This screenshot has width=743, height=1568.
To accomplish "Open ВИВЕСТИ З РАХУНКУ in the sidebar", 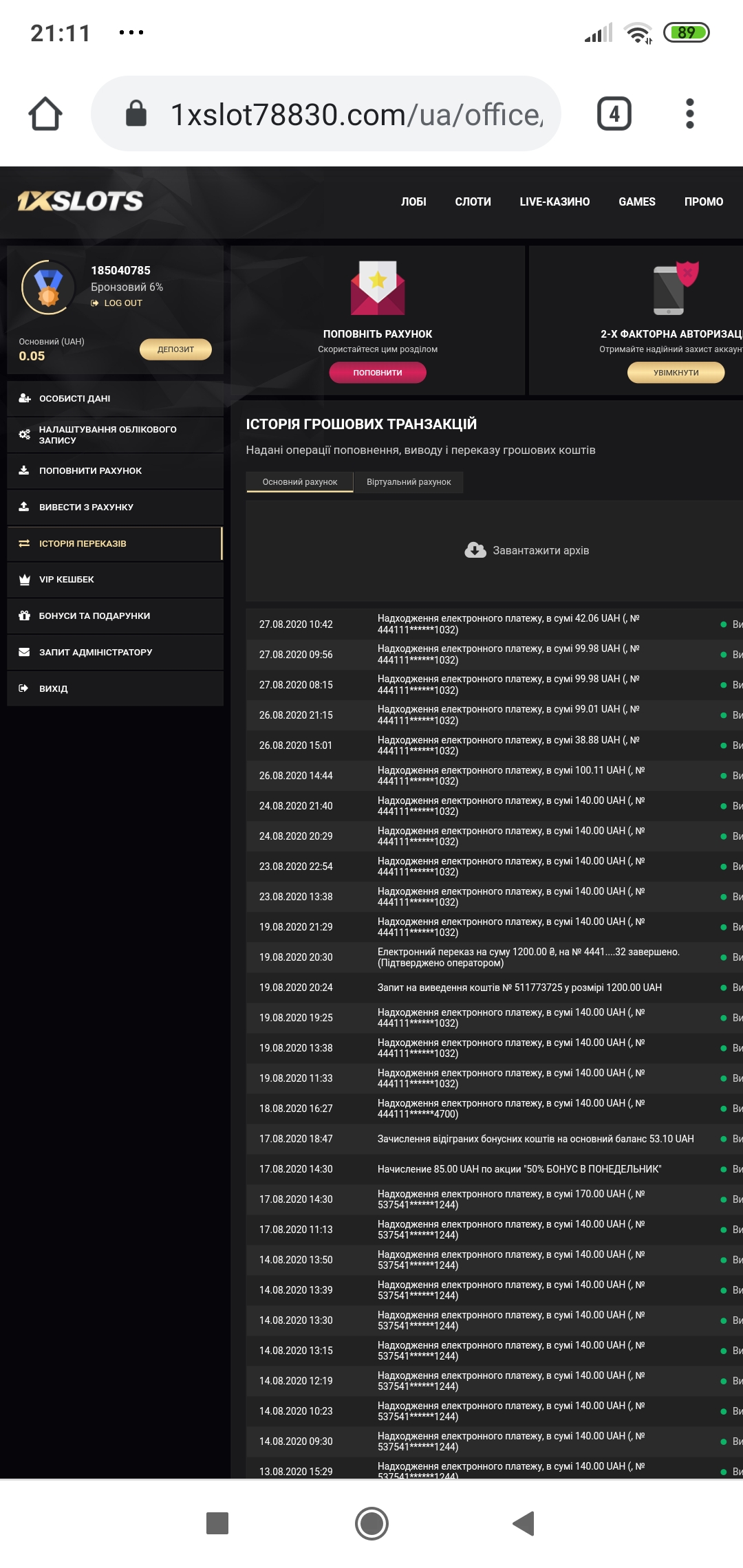I will pyautogui.click(x=86, y=507).
